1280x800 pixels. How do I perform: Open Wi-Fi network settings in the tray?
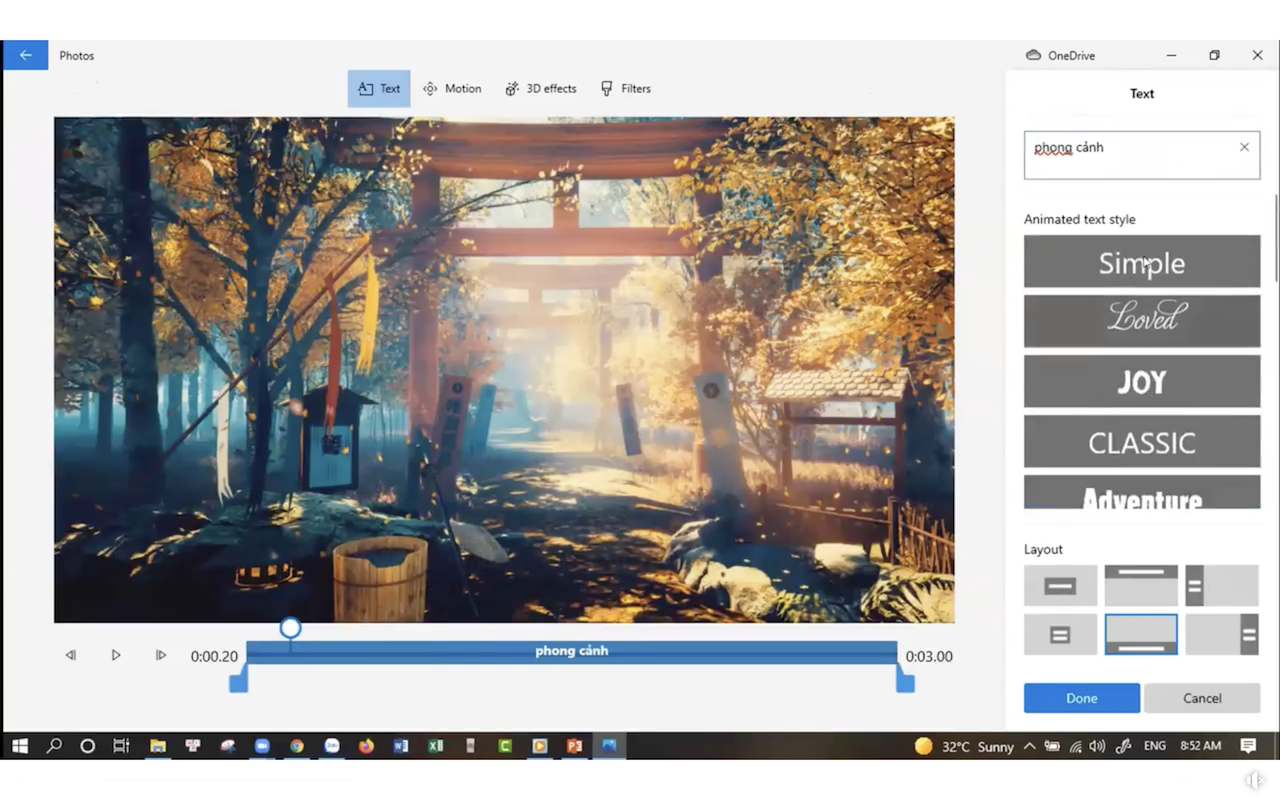(x=1076, y=746)
